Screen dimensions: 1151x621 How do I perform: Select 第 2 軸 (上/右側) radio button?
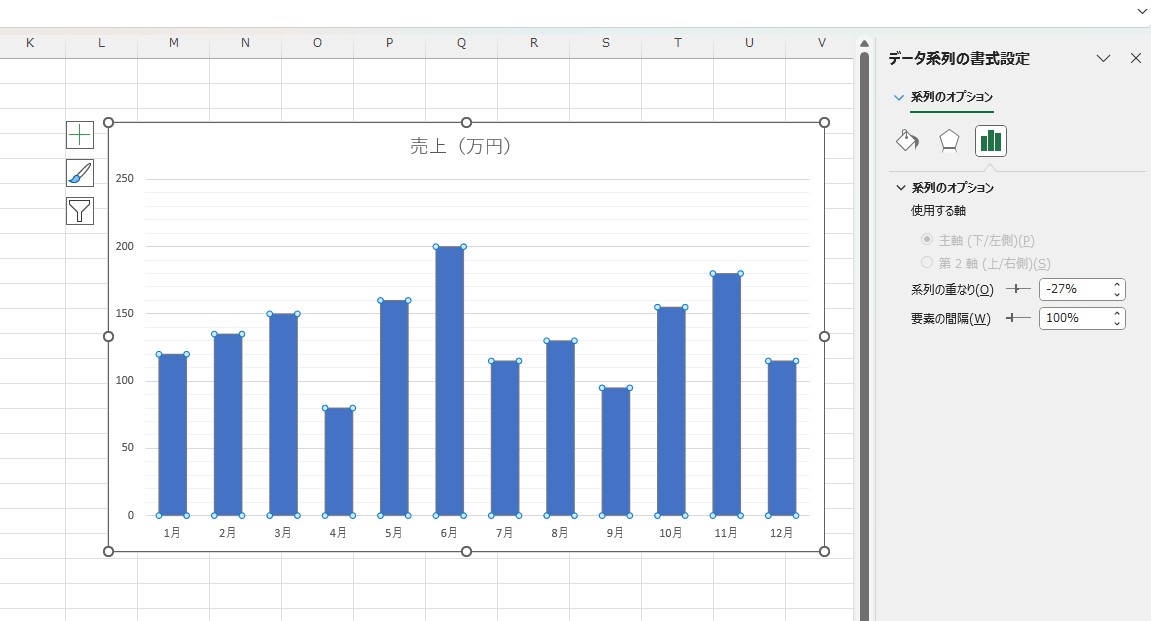coord(927,263)
